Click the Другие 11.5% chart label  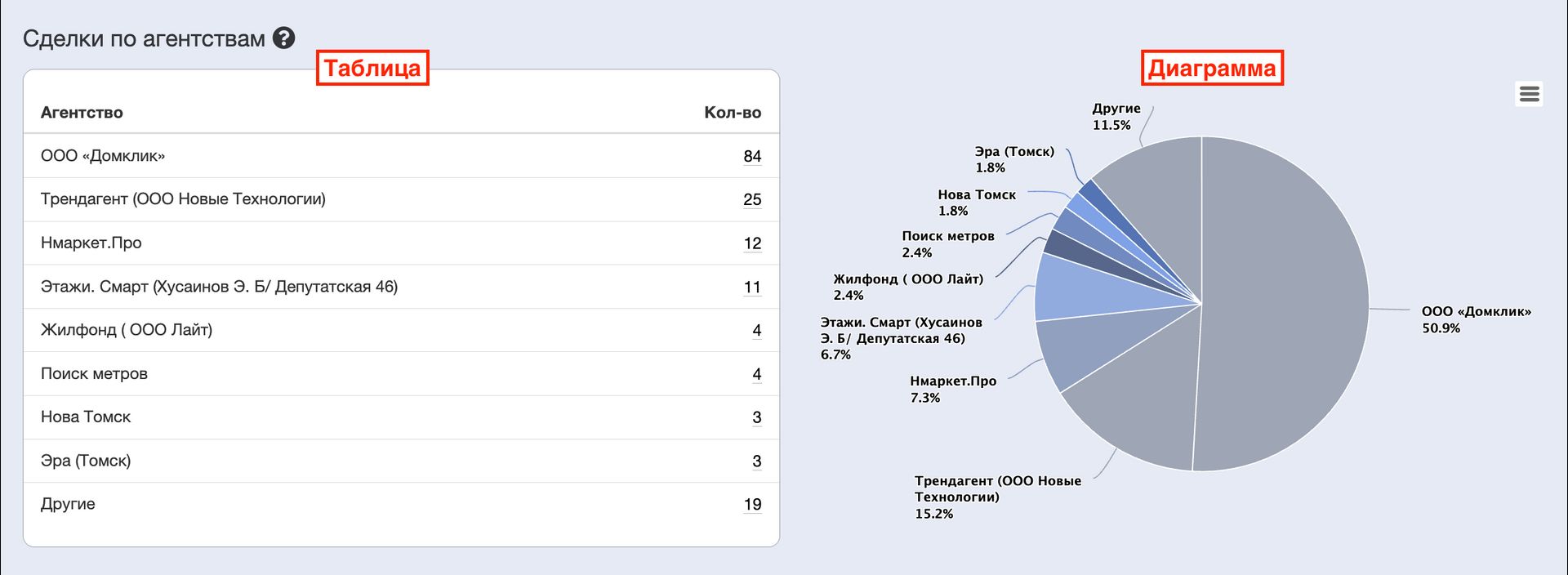pos(1116,116)
